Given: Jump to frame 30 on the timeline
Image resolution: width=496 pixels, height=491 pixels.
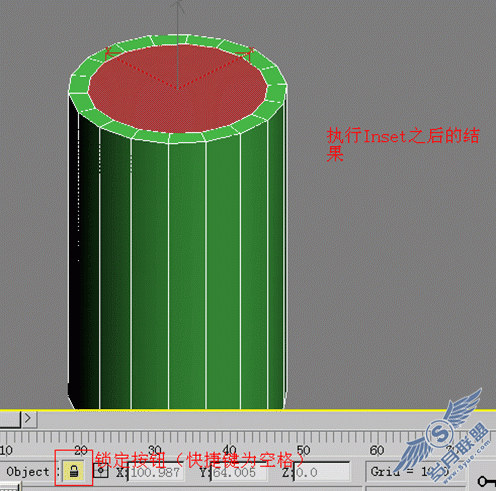Looking at the screenshot, I should (x=155, y=450).
